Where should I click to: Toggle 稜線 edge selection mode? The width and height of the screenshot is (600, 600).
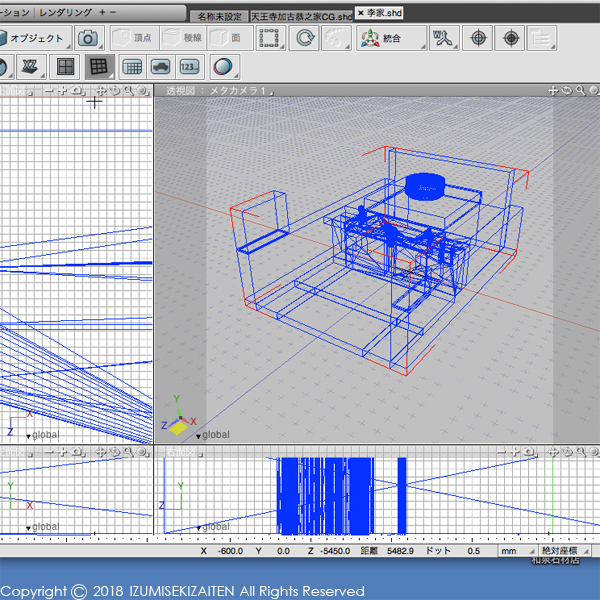(x=183, y=38)
